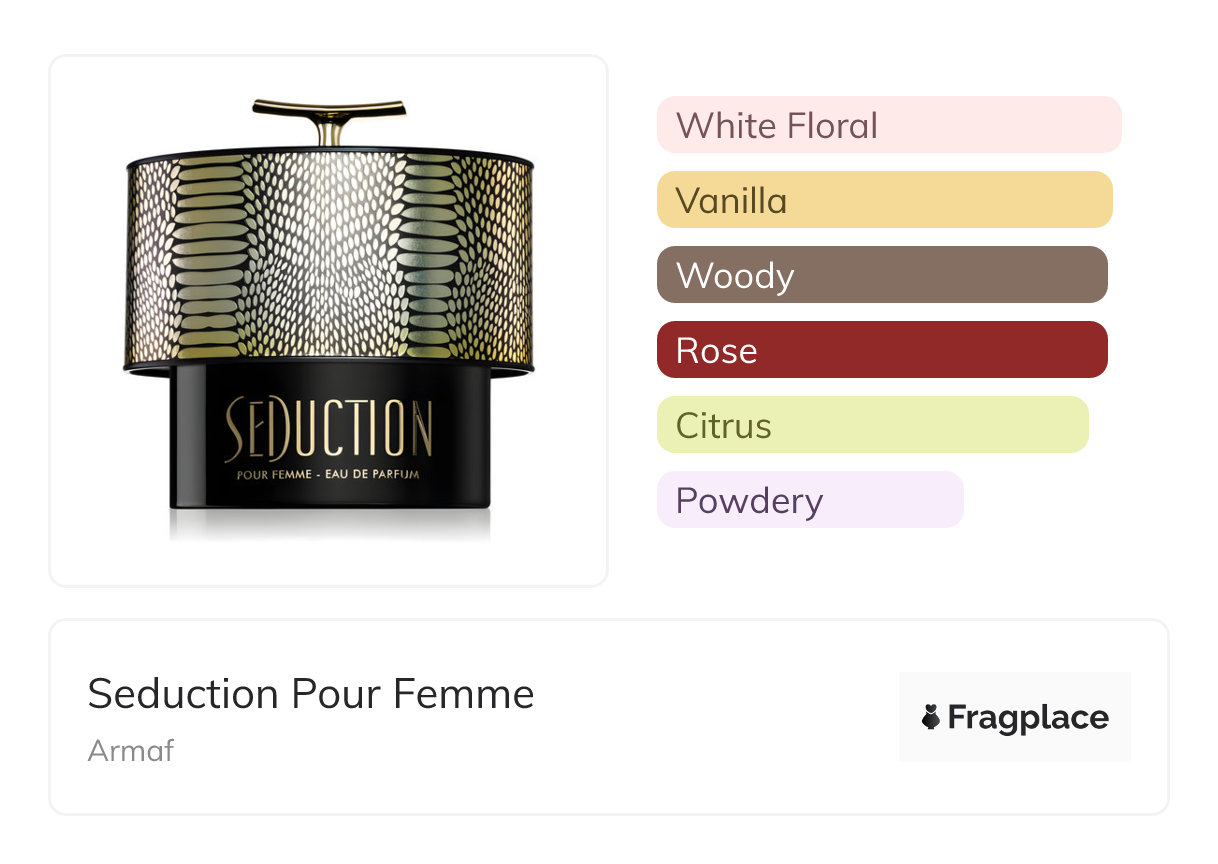
Task: Click 'Eau de Parfum' text on the bottle
Action: point(373,474)
